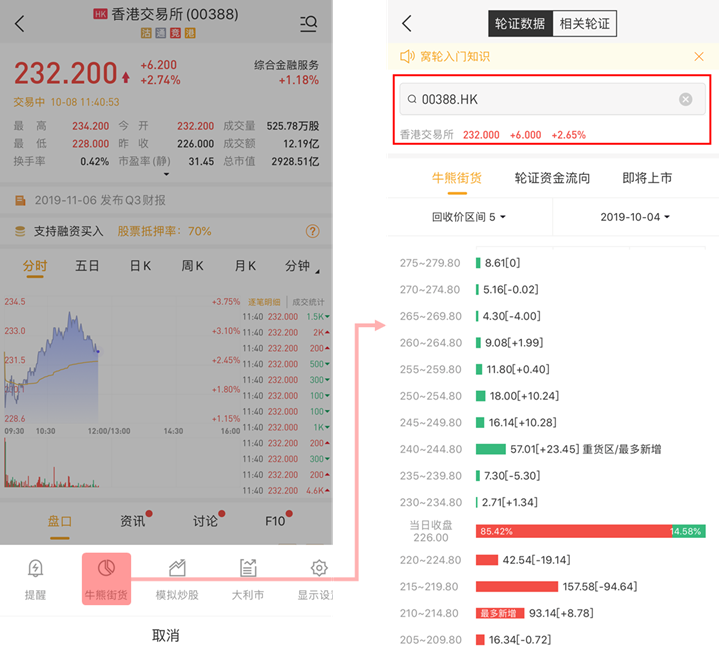Screen dimensions: 719x650
Task: Tap the 香港交易所 232.000 quote row
Action: click(x=492, y=135)
